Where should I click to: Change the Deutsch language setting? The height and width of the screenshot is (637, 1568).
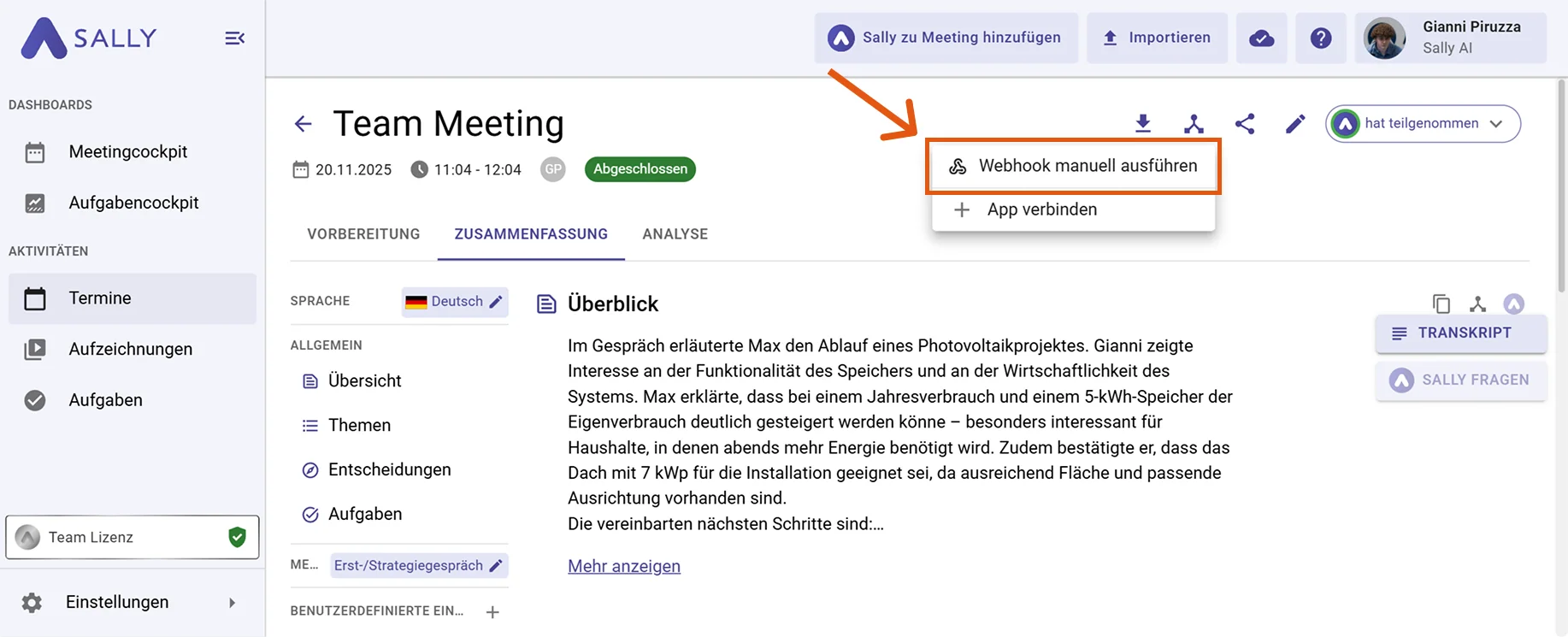(455, 302)
